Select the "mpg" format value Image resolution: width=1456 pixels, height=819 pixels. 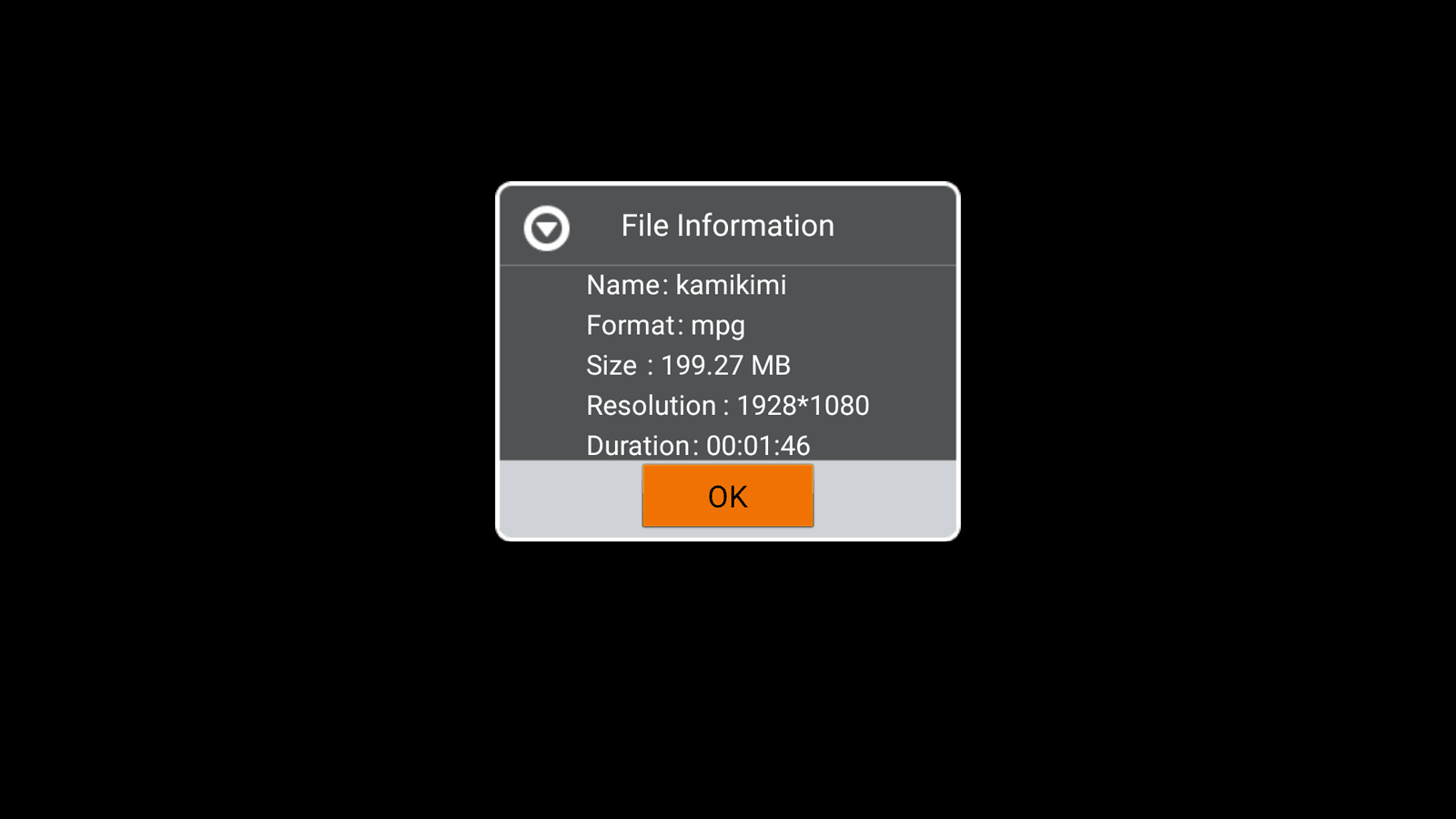pyautogui.click(x=718, y=326)
